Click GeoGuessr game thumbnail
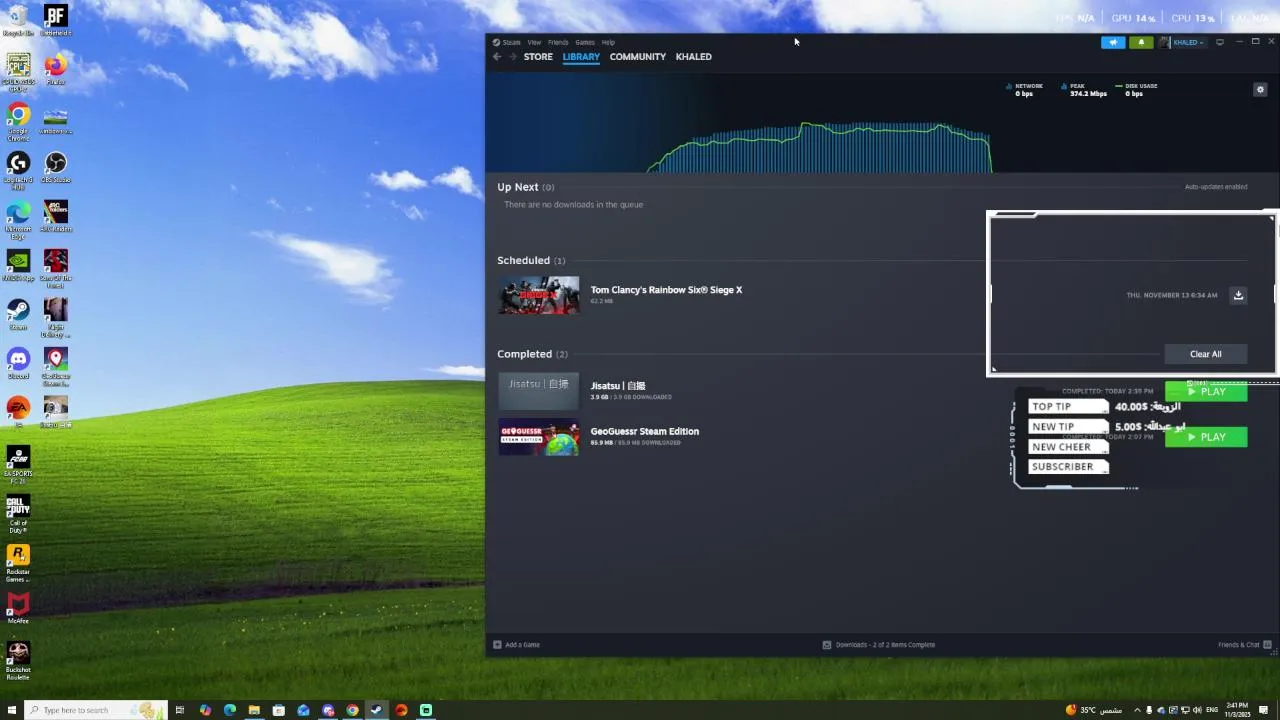 coord(539,437)
